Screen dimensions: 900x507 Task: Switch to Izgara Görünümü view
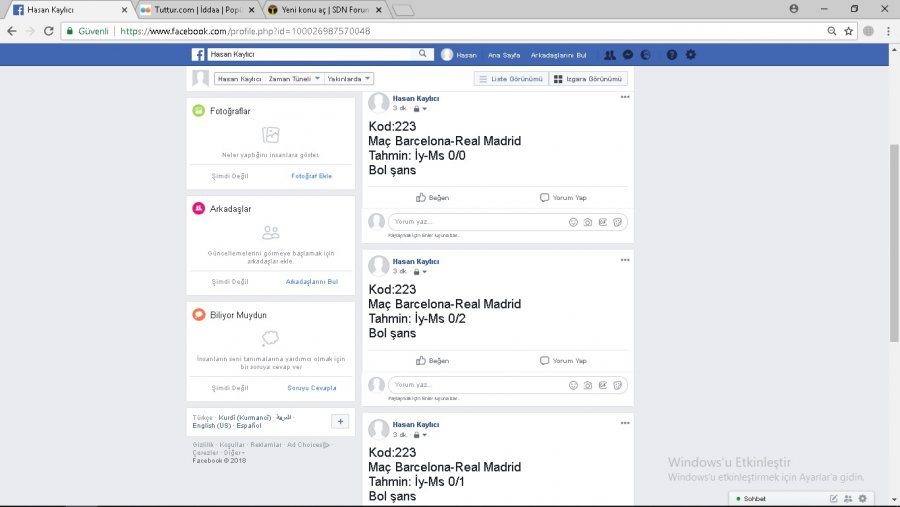pyautogui.click(x=588, y=79)
